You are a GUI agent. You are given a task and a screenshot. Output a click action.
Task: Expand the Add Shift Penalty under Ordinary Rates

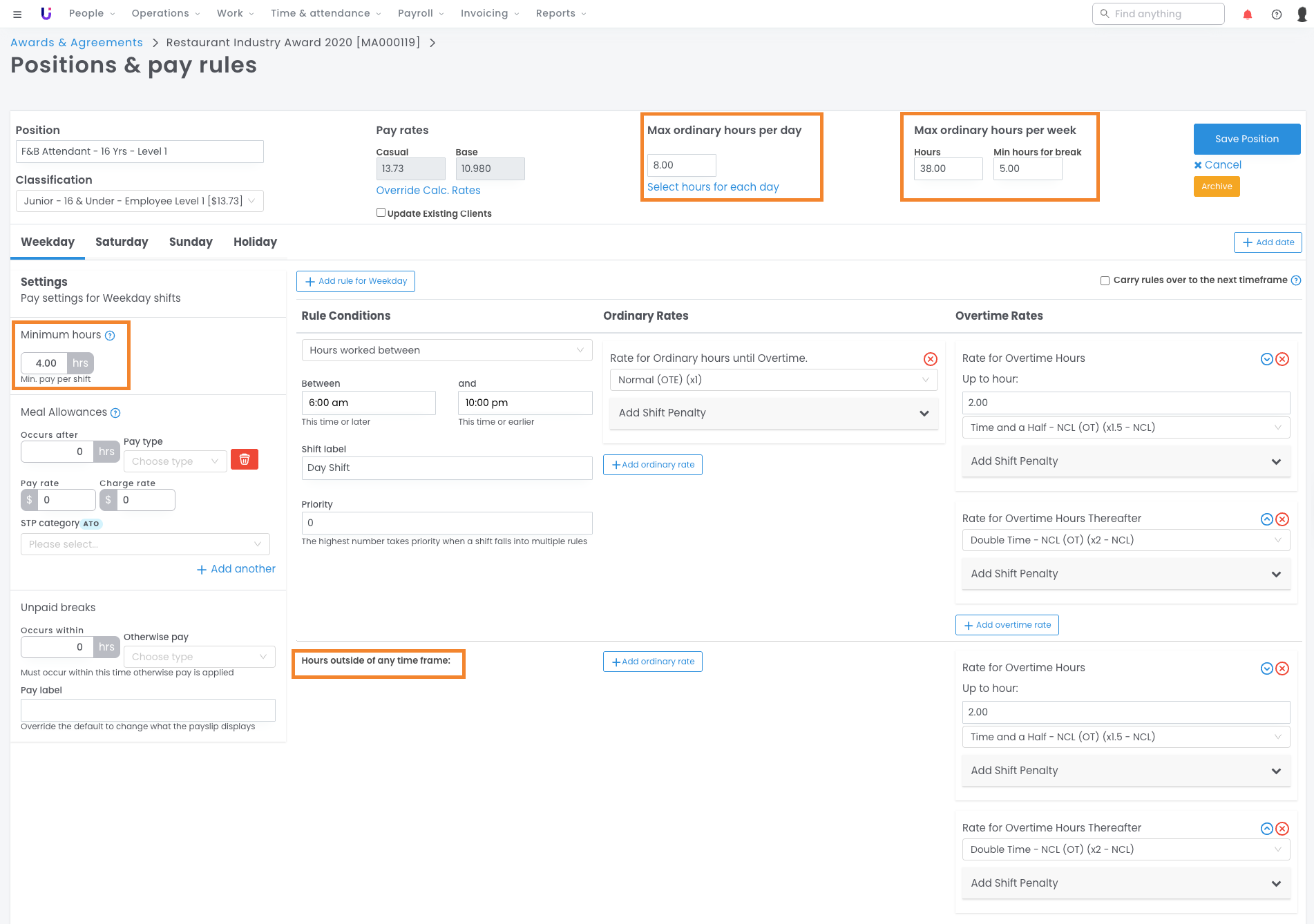[x=773, y=413]
